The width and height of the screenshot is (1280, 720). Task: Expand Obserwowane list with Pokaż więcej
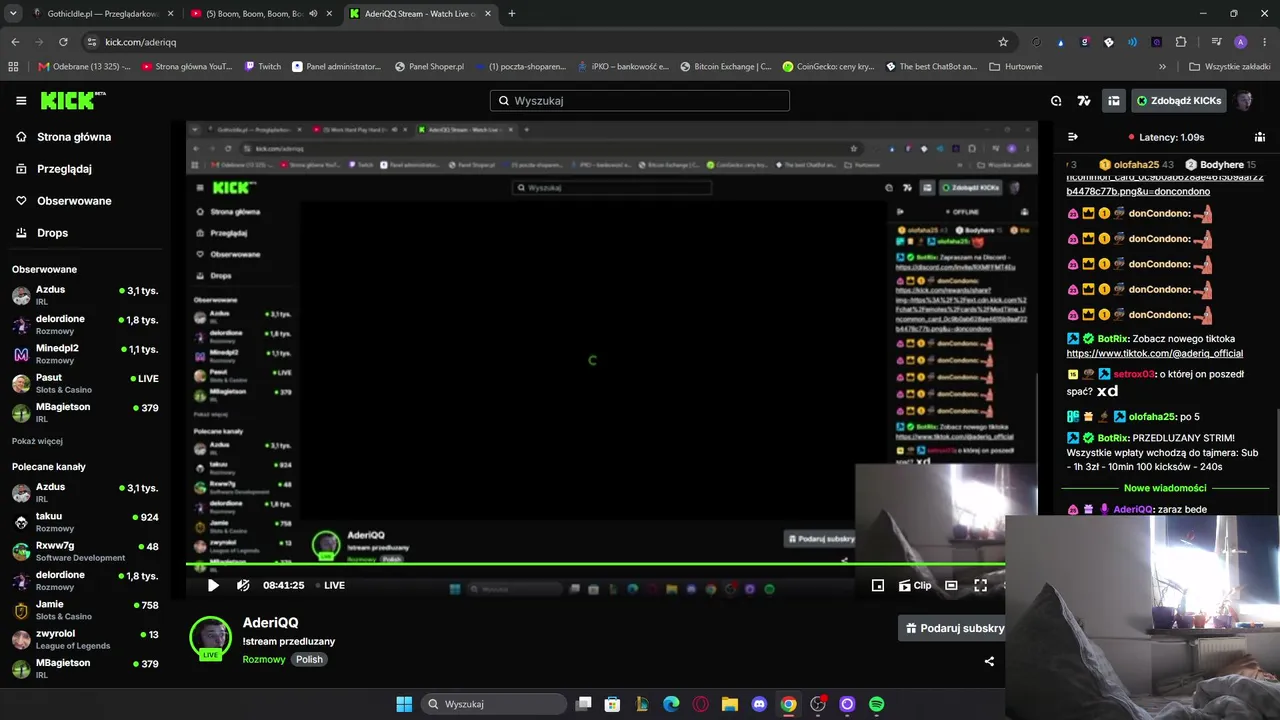pos(37,441)
